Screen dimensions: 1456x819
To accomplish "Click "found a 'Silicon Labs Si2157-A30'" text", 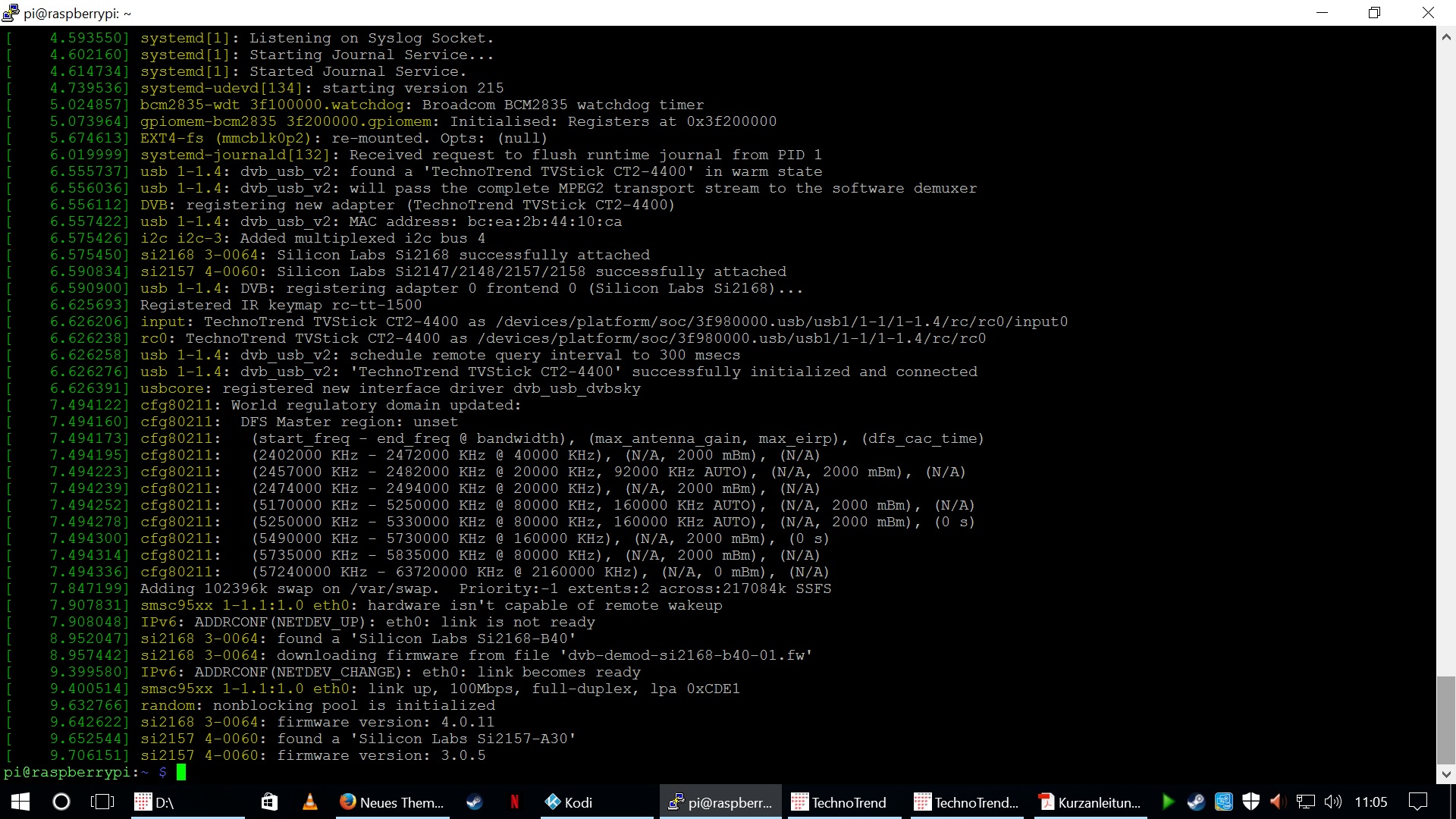I will (426, 739).
